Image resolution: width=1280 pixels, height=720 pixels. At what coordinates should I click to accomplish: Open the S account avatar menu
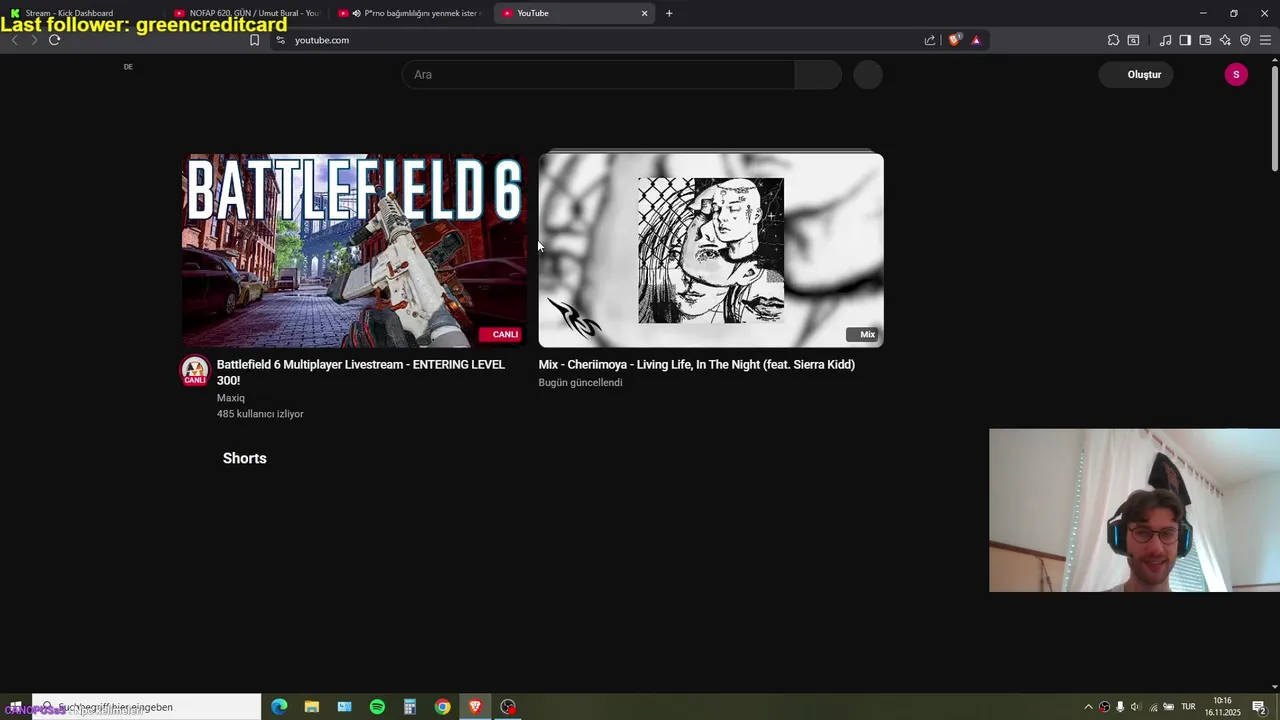(x=1236, y=75)
